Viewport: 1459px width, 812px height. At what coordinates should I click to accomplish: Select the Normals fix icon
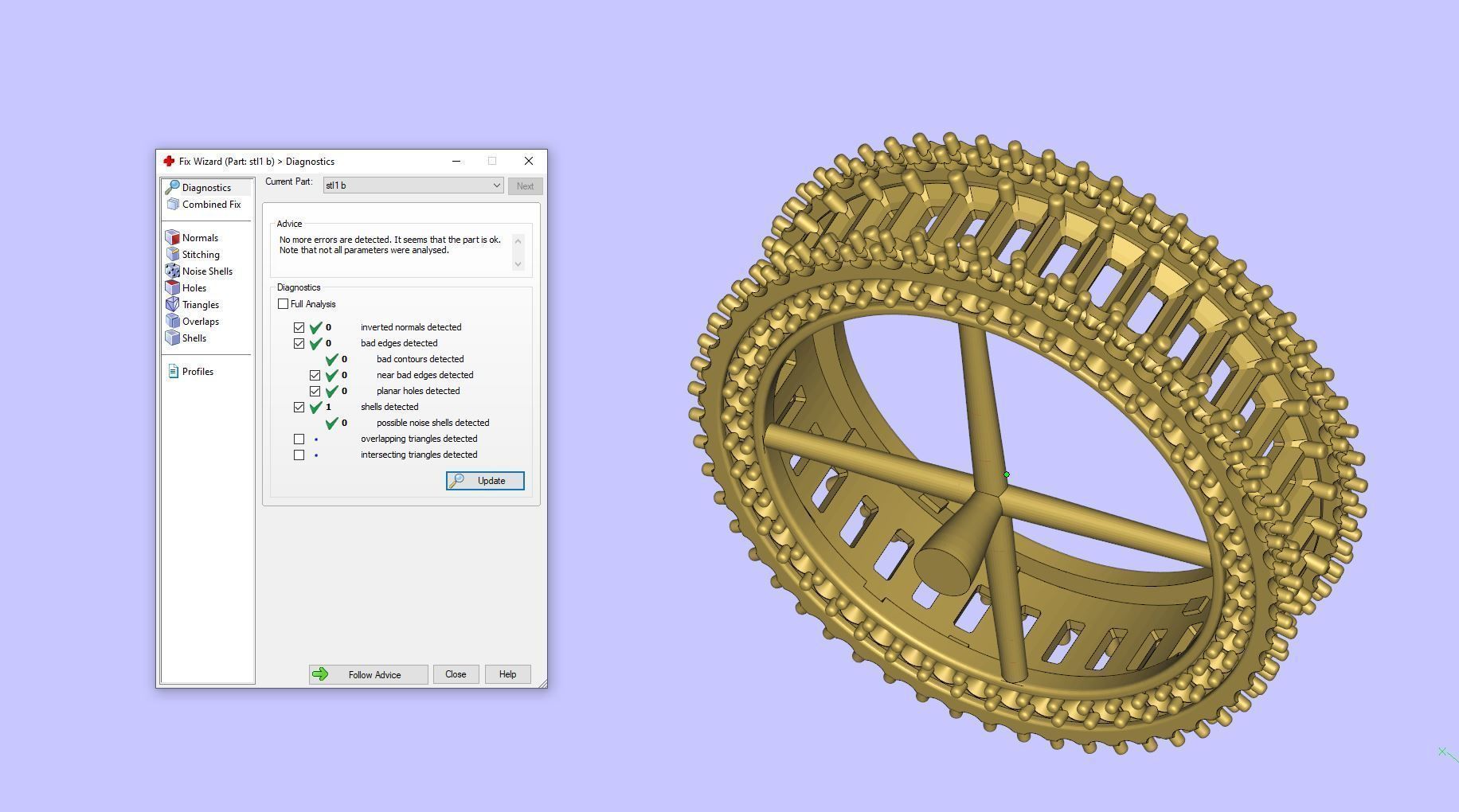173,238
